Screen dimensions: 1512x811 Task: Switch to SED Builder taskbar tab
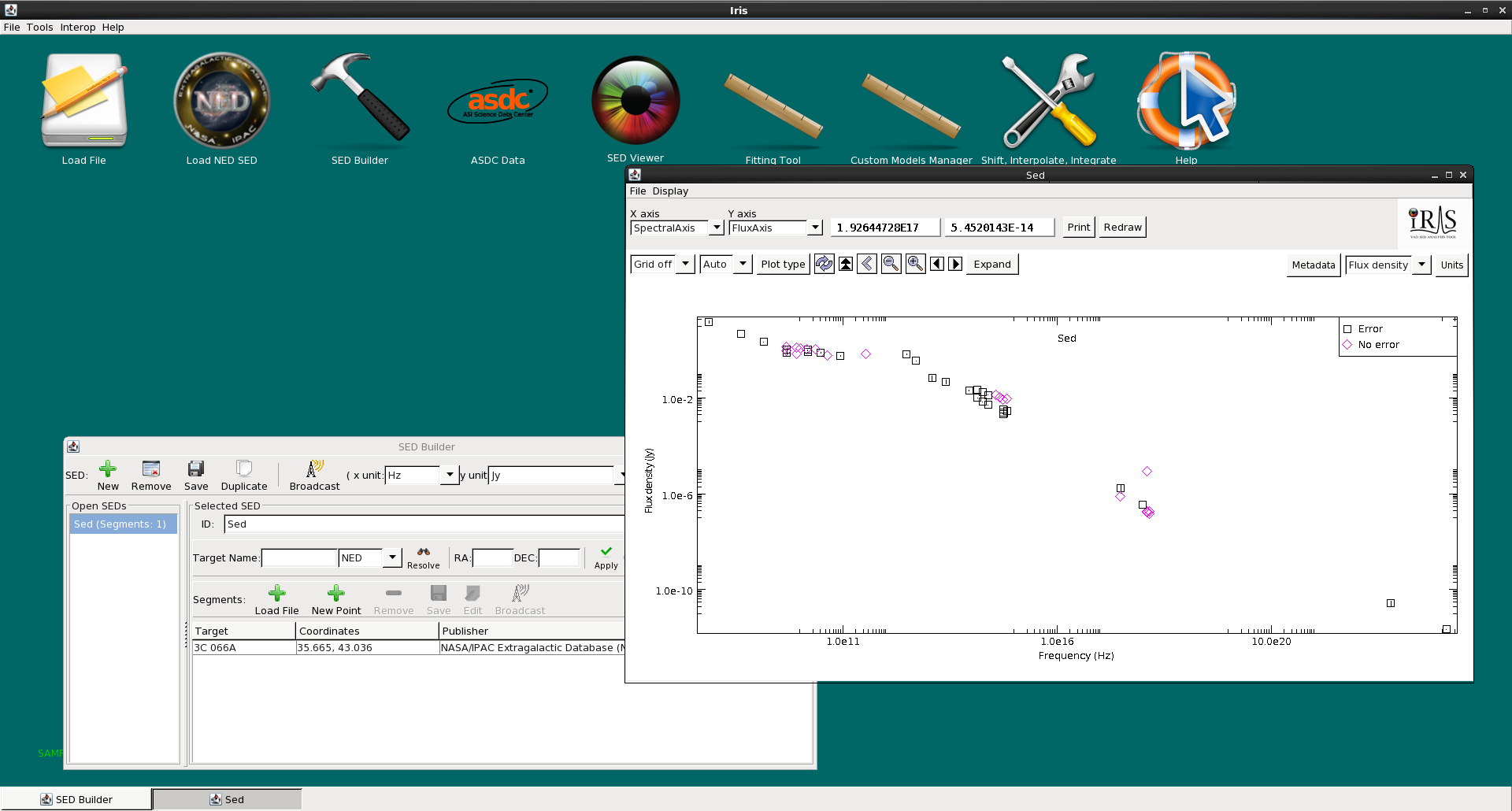tap(76, 799)
